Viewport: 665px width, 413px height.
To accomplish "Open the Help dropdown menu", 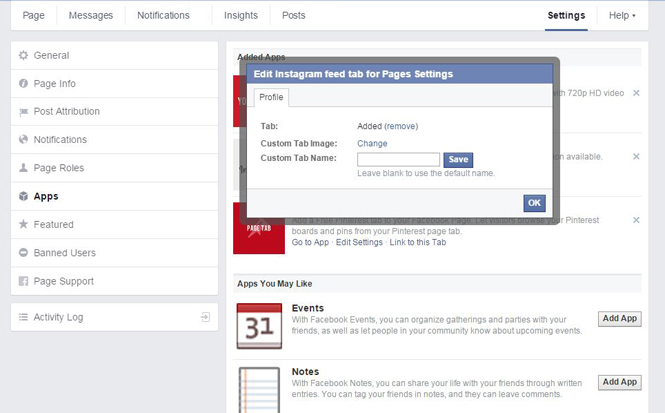I will (622, 15).
